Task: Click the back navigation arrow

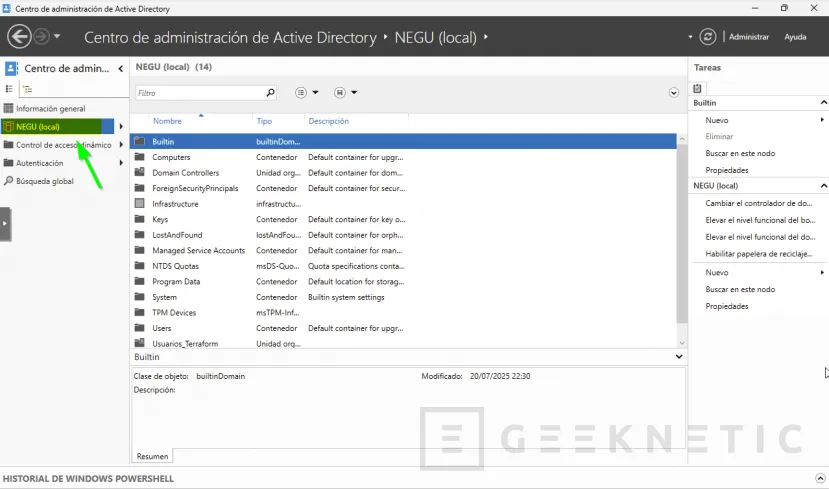Action: pyautogui.click(x=19, y=36)
